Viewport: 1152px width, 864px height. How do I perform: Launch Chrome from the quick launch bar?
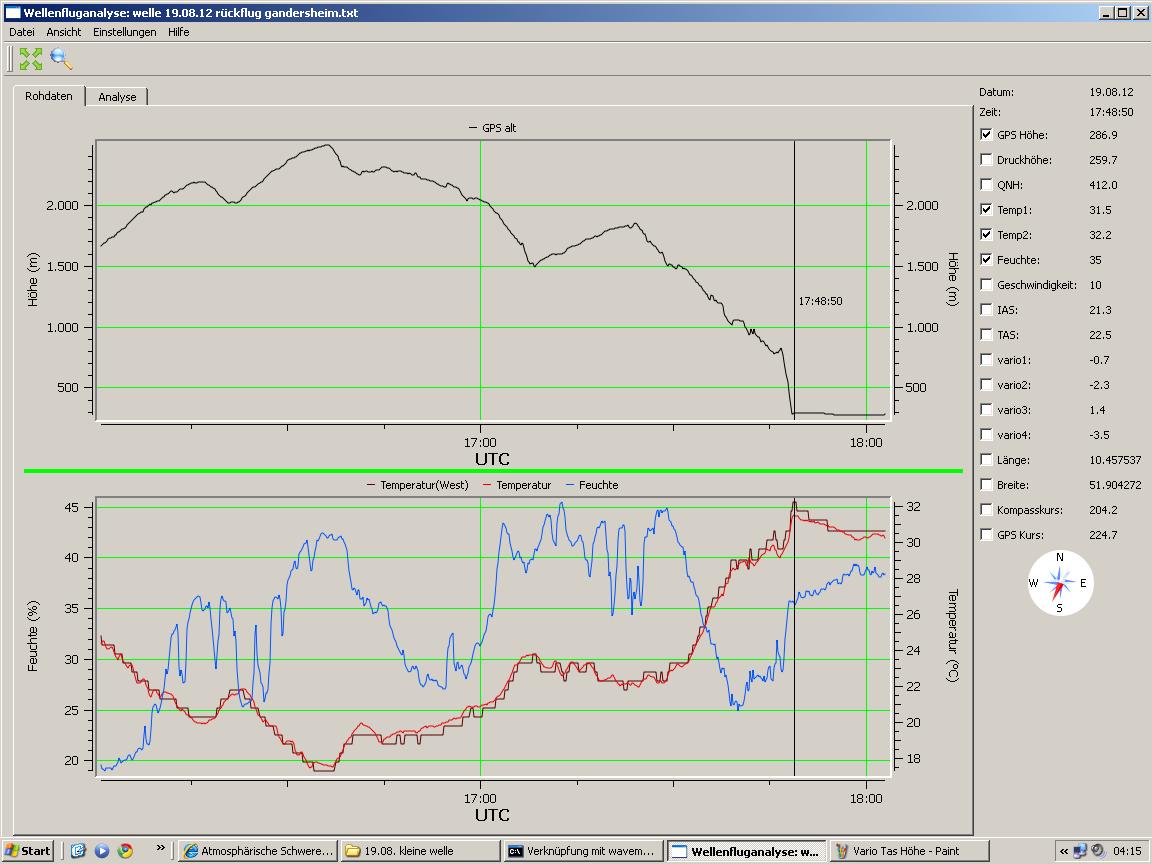pos(125,851)
